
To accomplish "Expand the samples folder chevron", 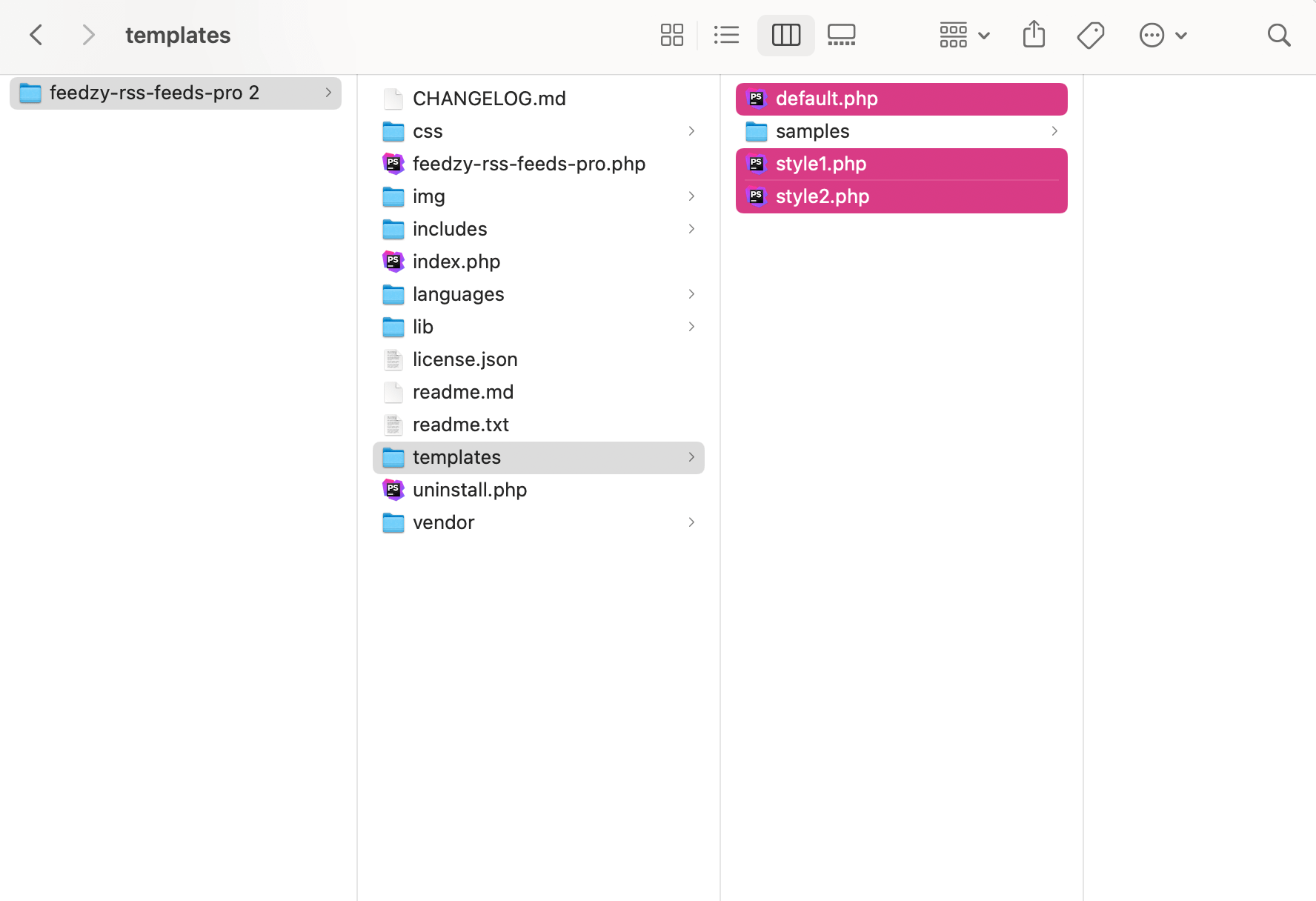I will click(x=1054, y=131).
